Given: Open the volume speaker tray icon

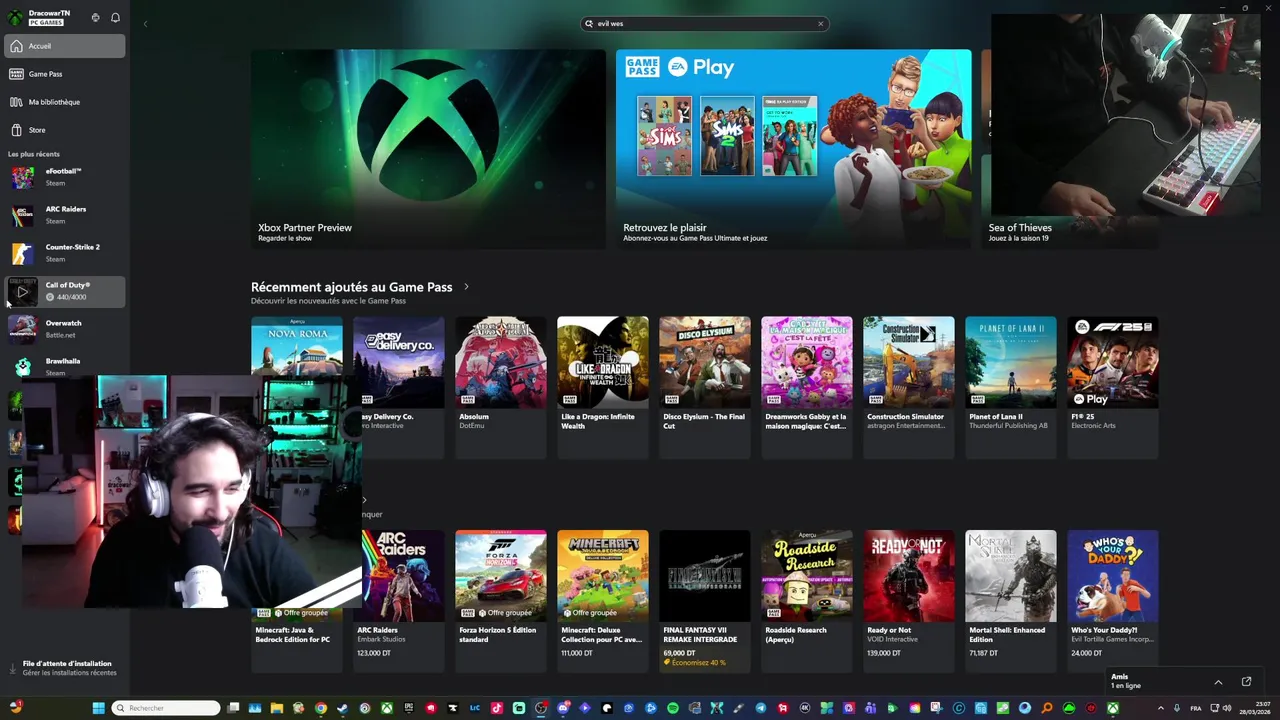Looking at the screenshot, I should 1228,708.
